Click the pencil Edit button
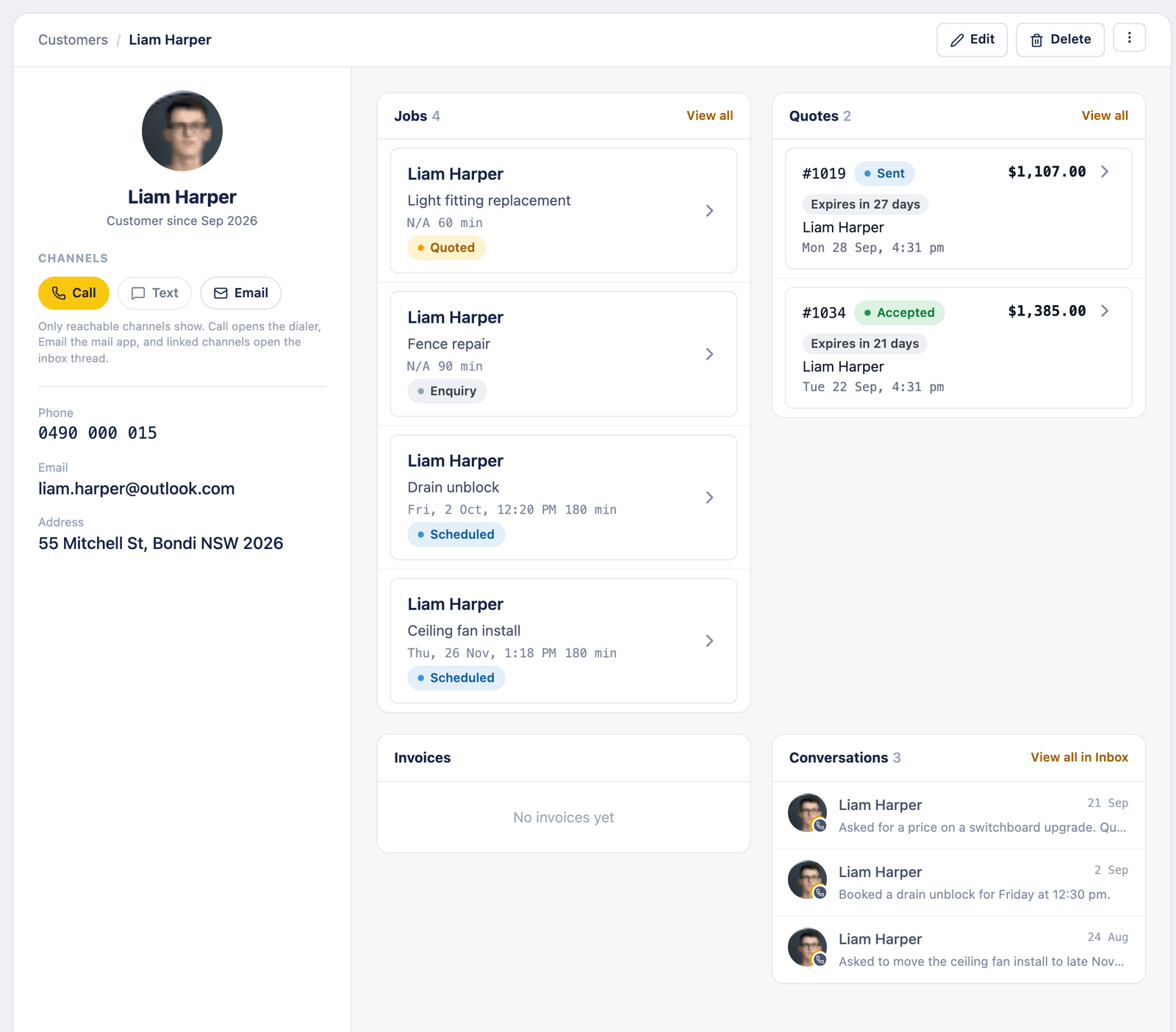The height and width of the screenshot is (1032, 1176). [x=972, y=40]
